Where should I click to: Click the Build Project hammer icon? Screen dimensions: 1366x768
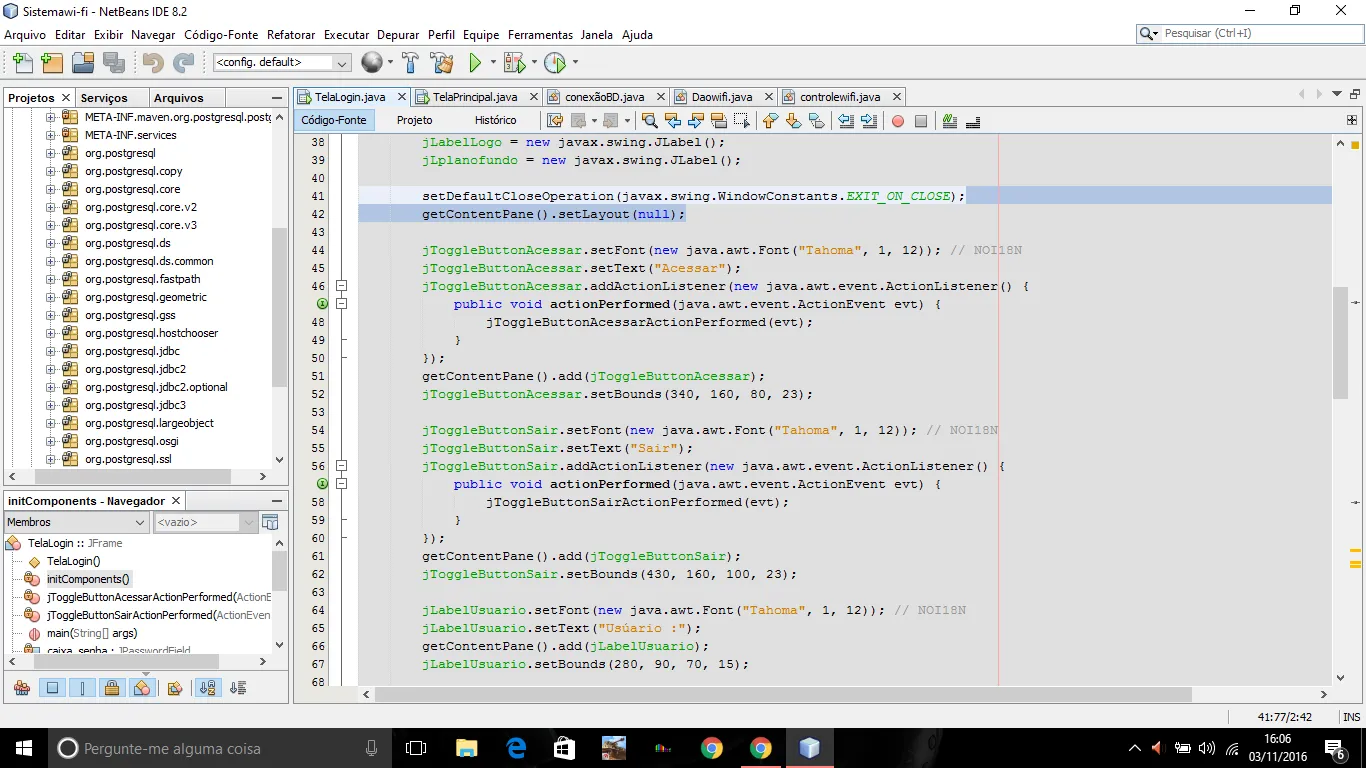coord(410,63)
